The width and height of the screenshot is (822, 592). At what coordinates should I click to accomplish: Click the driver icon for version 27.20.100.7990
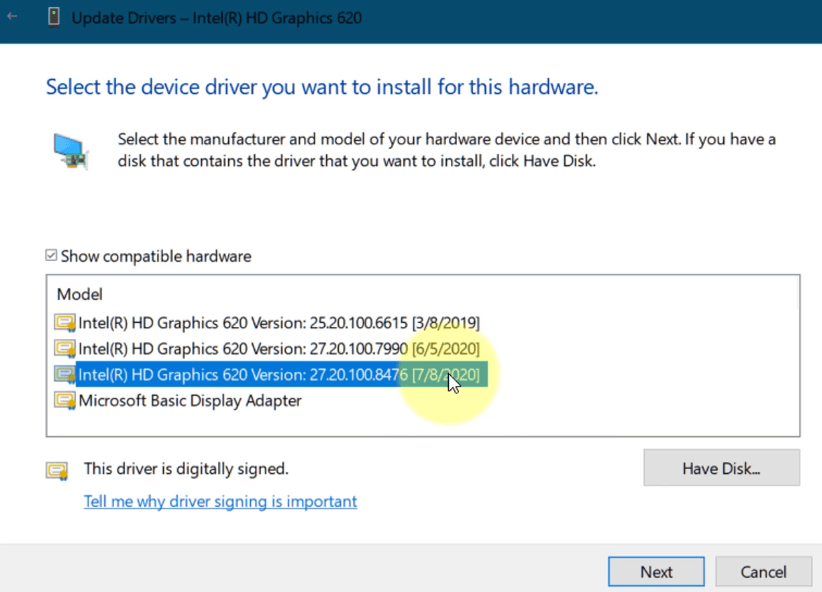point(65,349)
